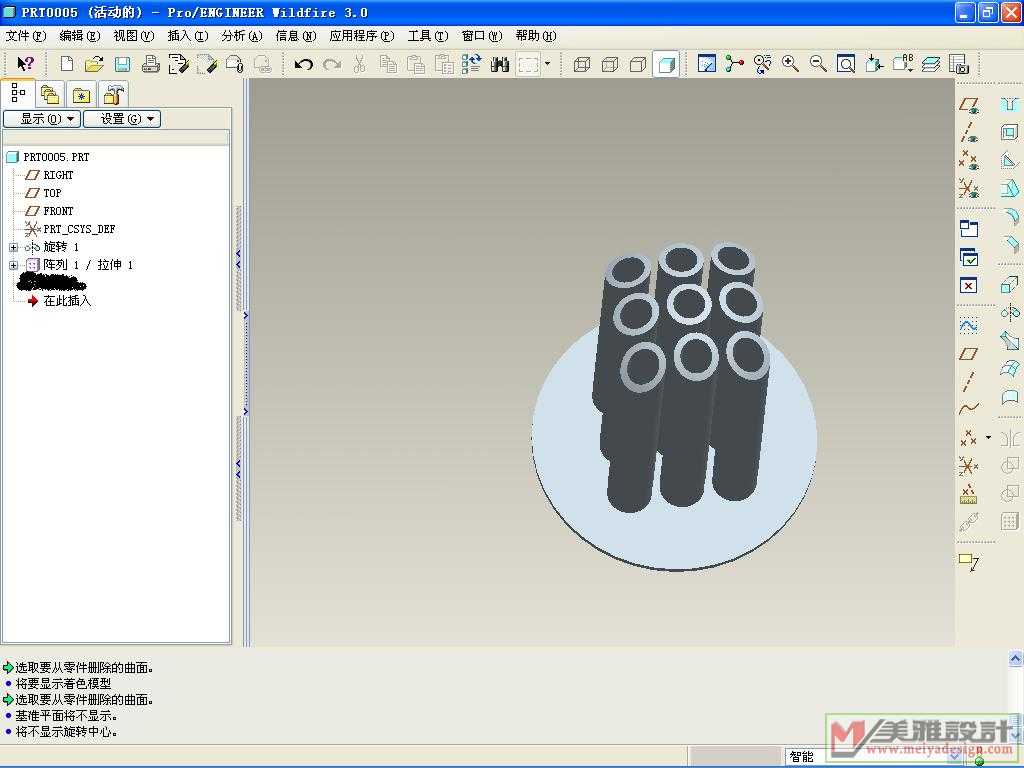The height and width of the screenshot is (768, 1024).
Task: Toggle coordinate systems display
Action: (969, 188)
